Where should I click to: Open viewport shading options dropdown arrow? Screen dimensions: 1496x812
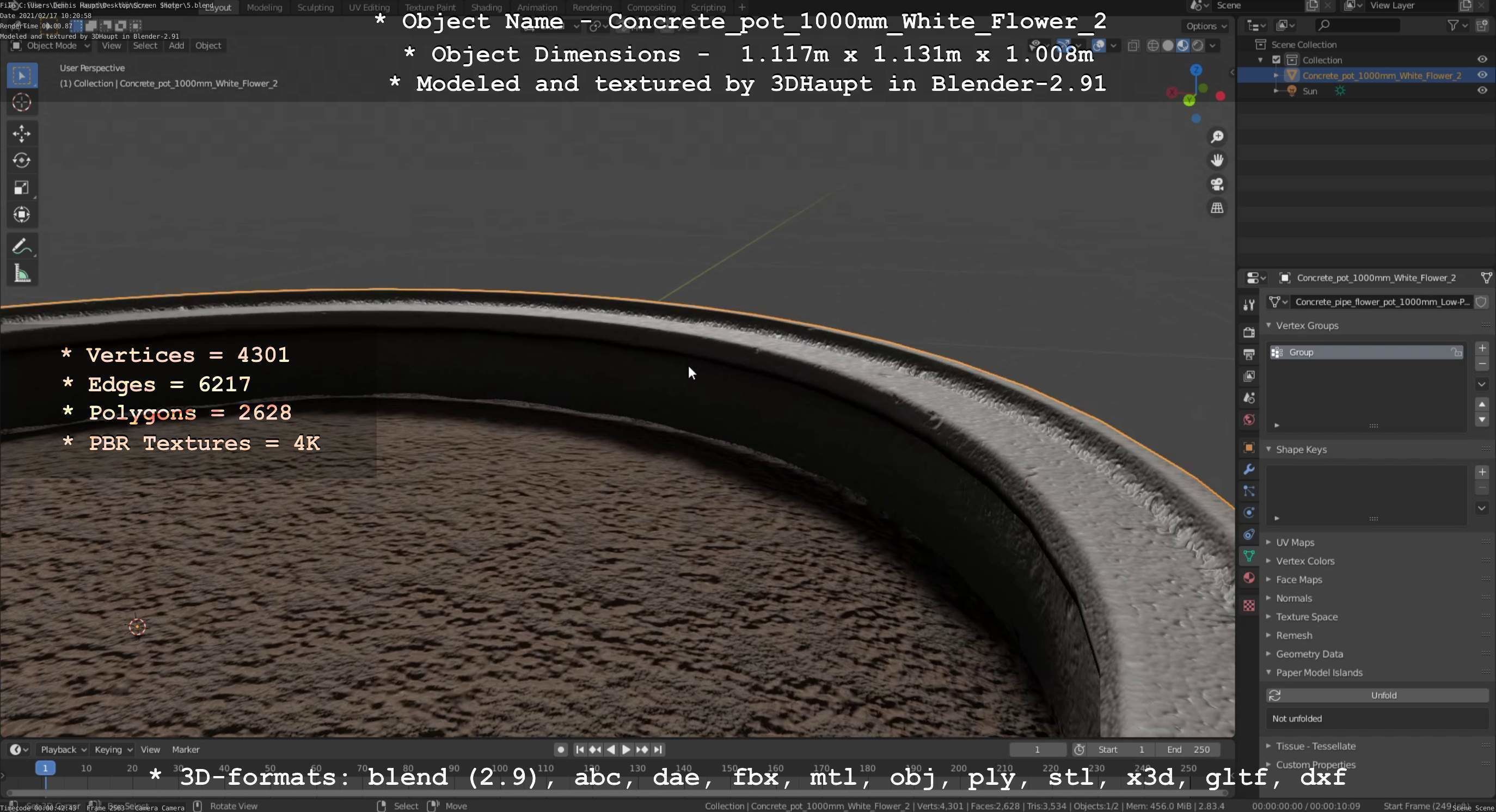pos(1212,46)
